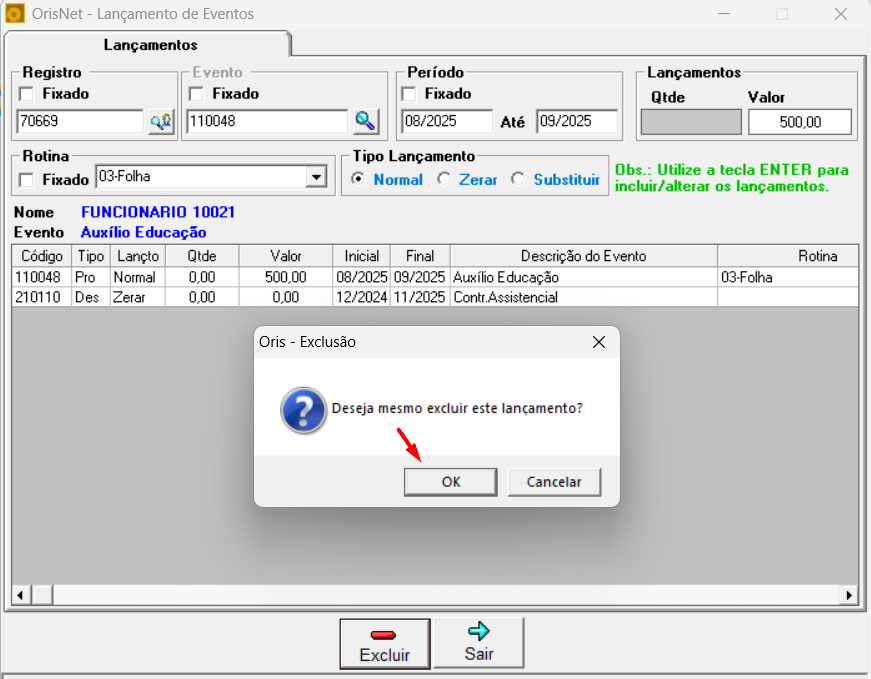Screen dimensions: 871x679
Task: Click the blue question mark dialog icon
Action: click(x=303, y=409)
